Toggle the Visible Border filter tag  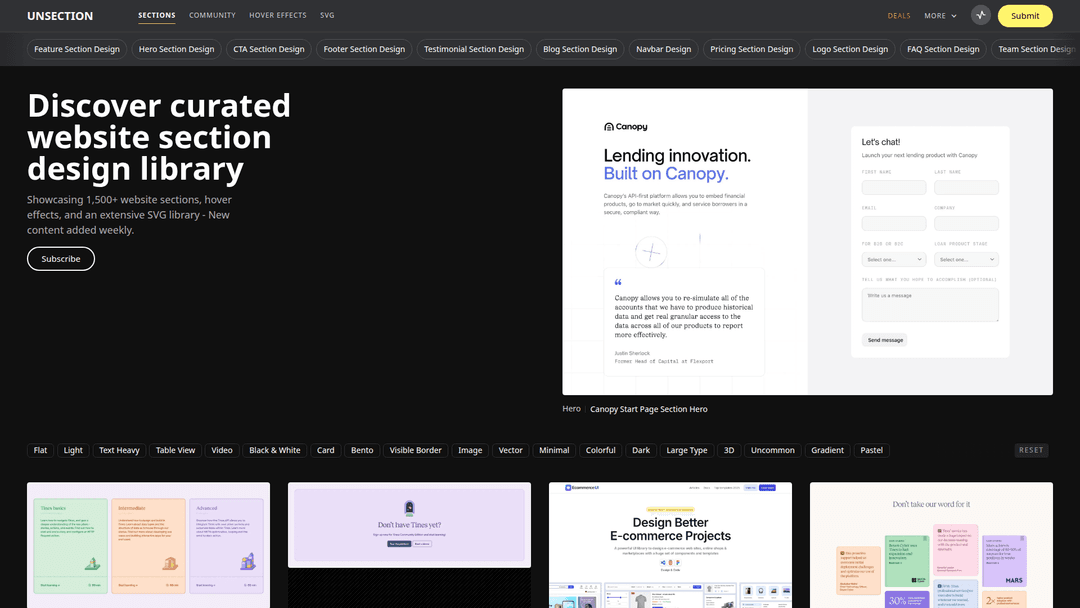click(415, 450)
